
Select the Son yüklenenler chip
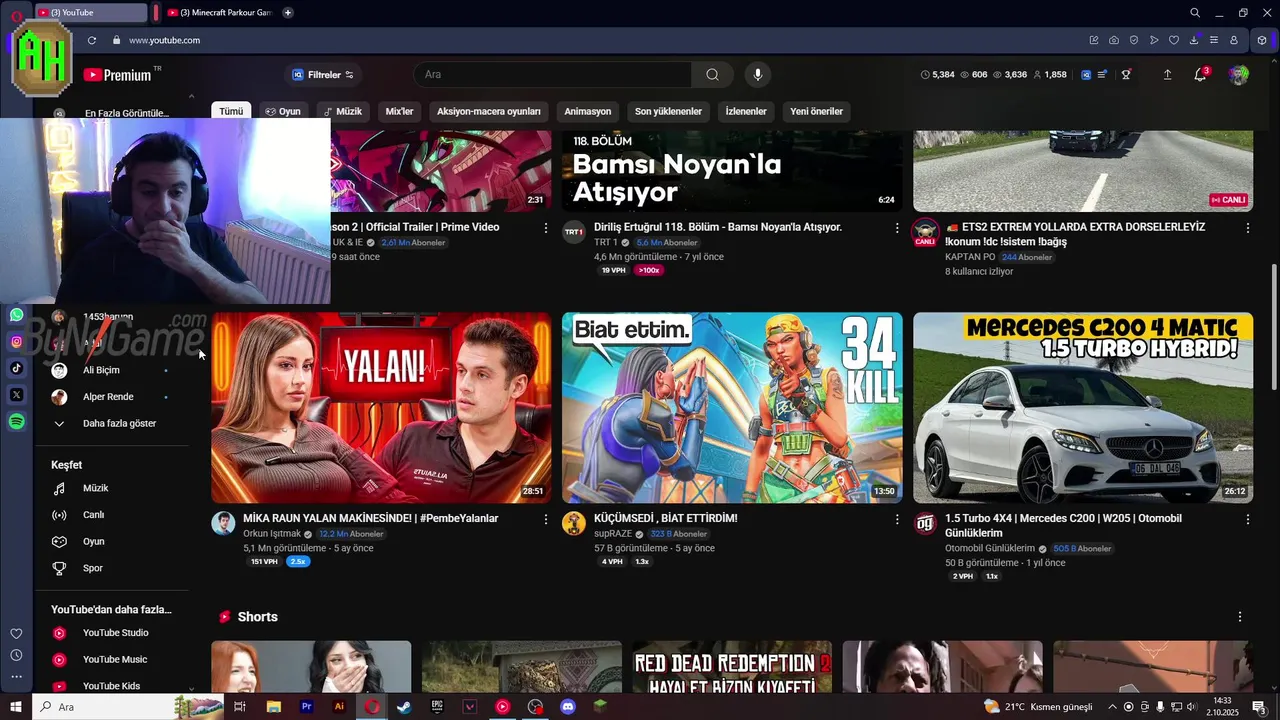(x=668, y=111)
